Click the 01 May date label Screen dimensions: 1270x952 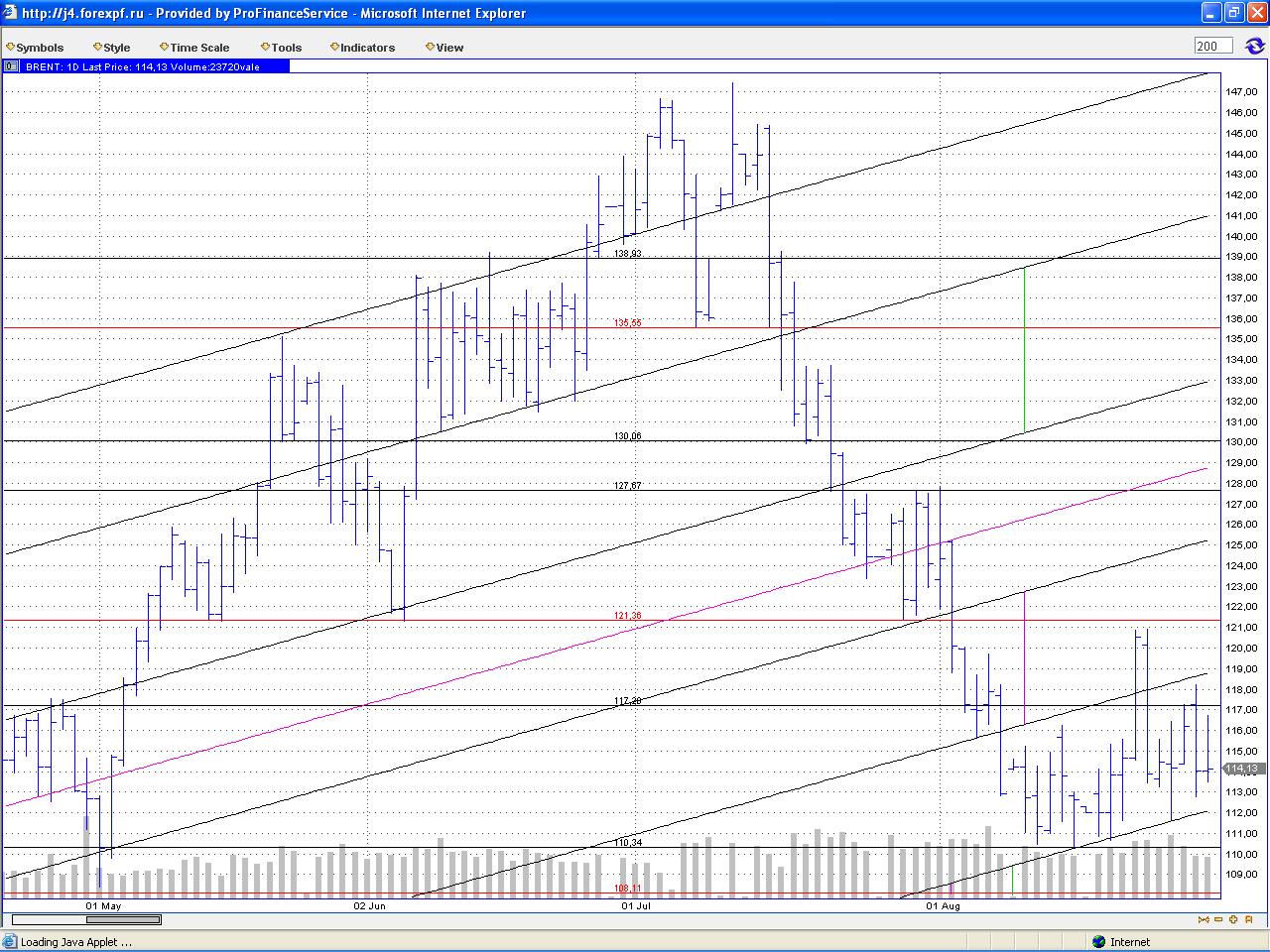(103, 905)
